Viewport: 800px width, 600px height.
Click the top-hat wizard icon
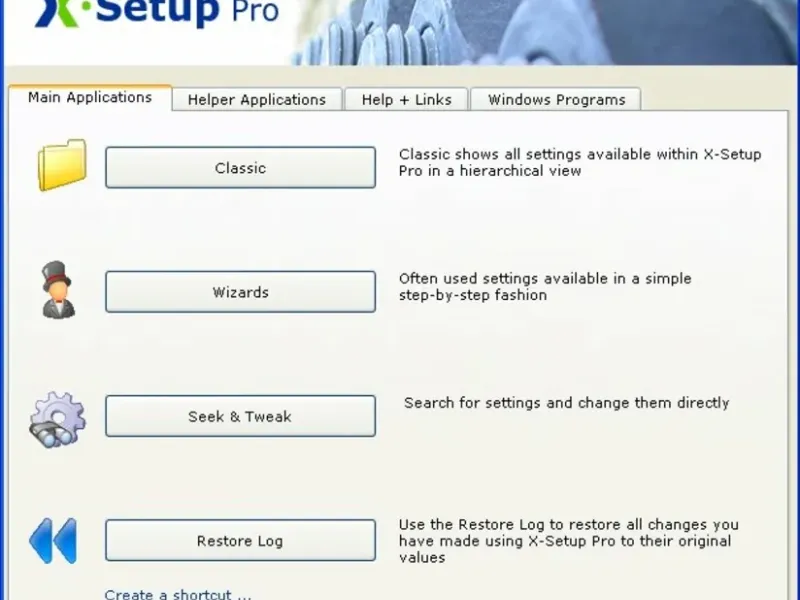point(58,289)
